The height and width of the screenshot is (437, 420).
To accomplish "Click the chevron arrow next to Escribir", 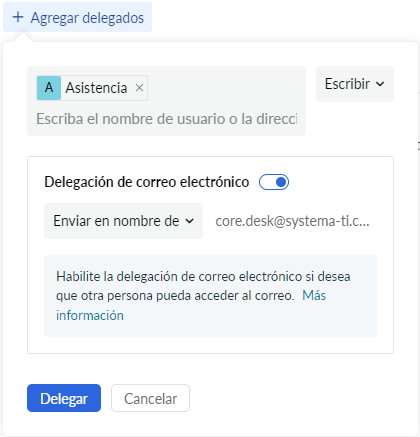I will click(x=380, y=84).
